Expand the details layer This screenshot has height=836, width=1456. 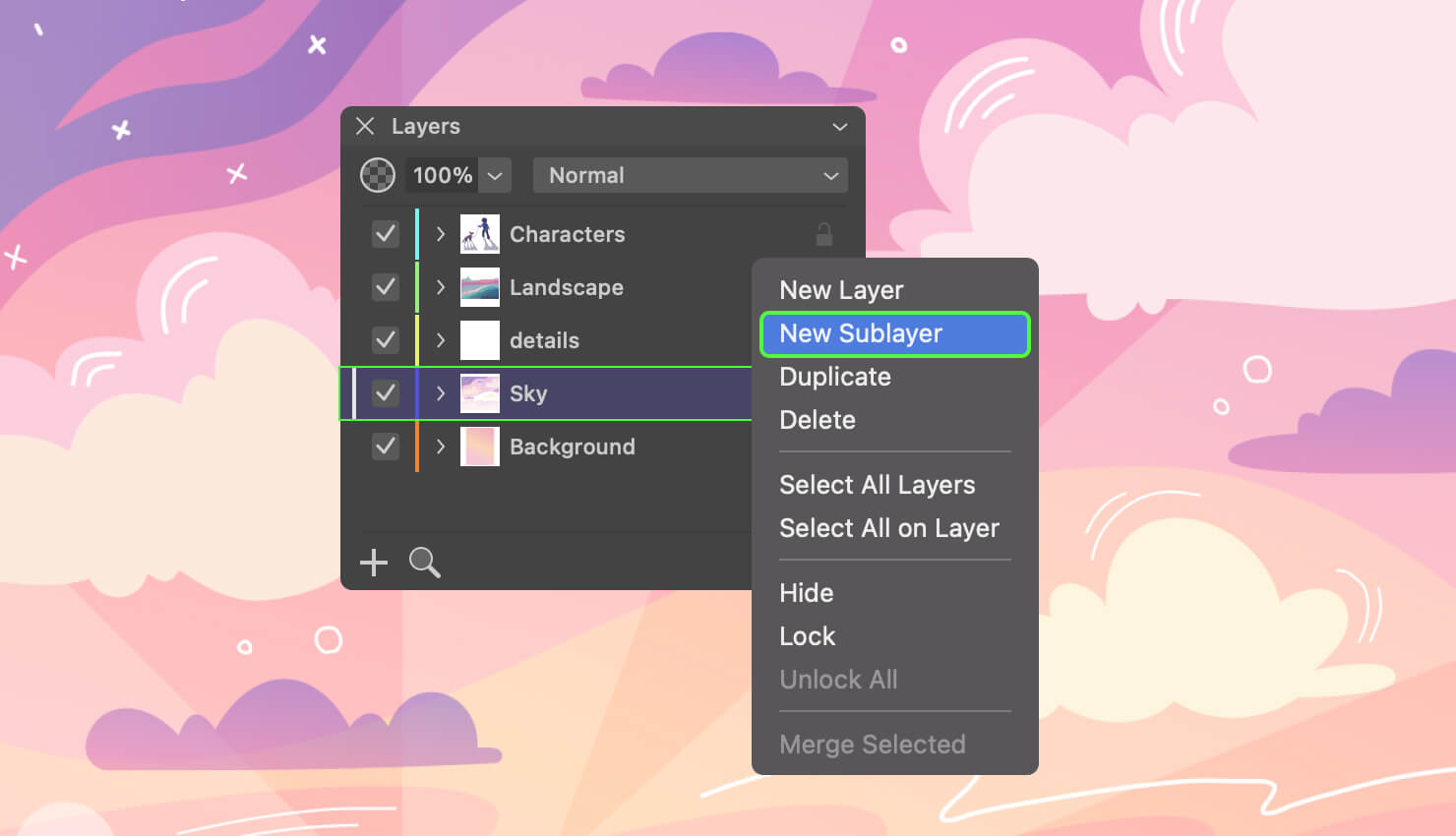tap(441, 340)
